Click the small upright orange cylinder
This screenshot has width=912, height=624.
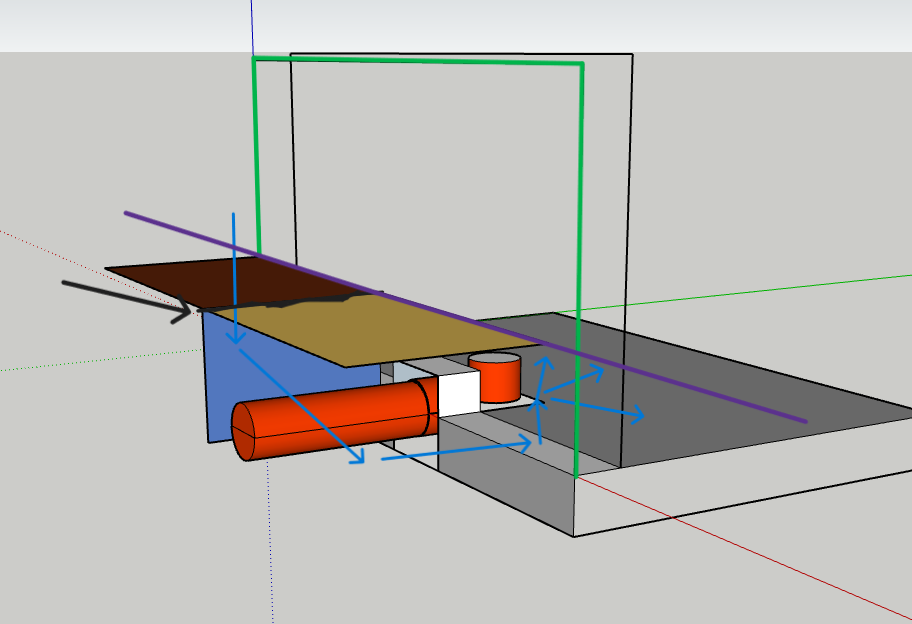pos(495,378)
